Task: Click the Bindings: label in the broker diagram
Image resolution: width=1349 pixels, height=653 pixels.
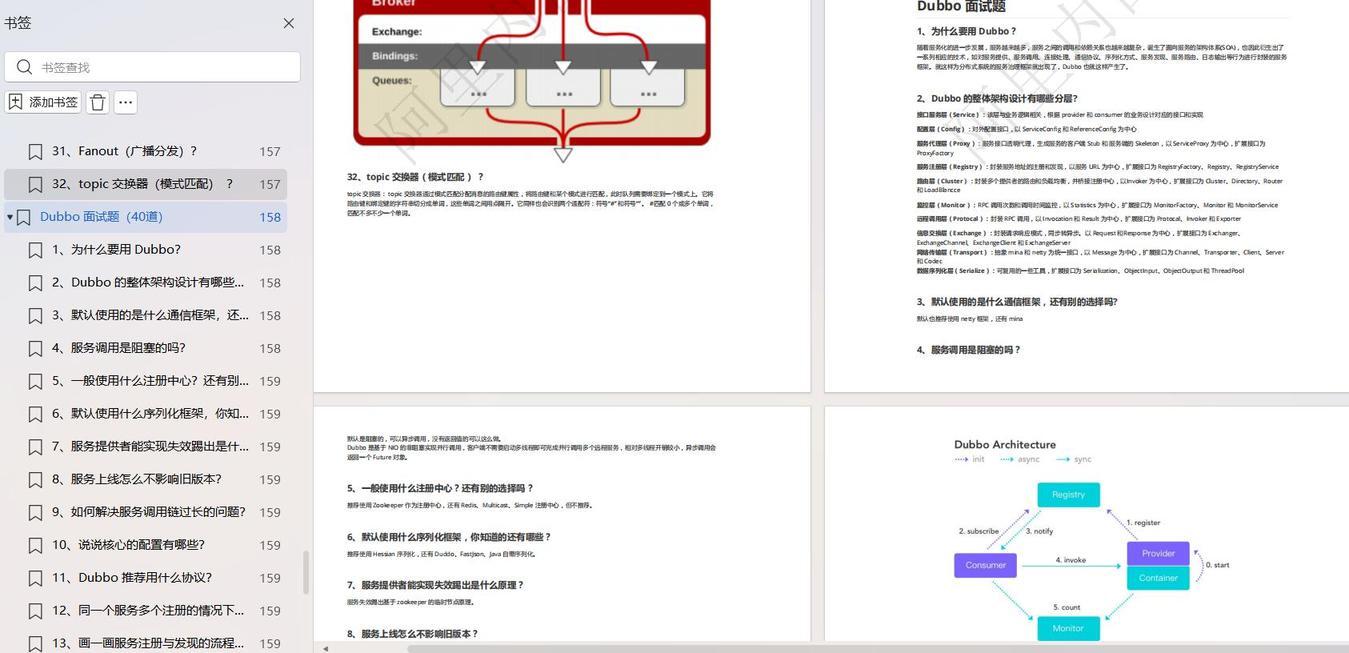Action: pos(395,56)
